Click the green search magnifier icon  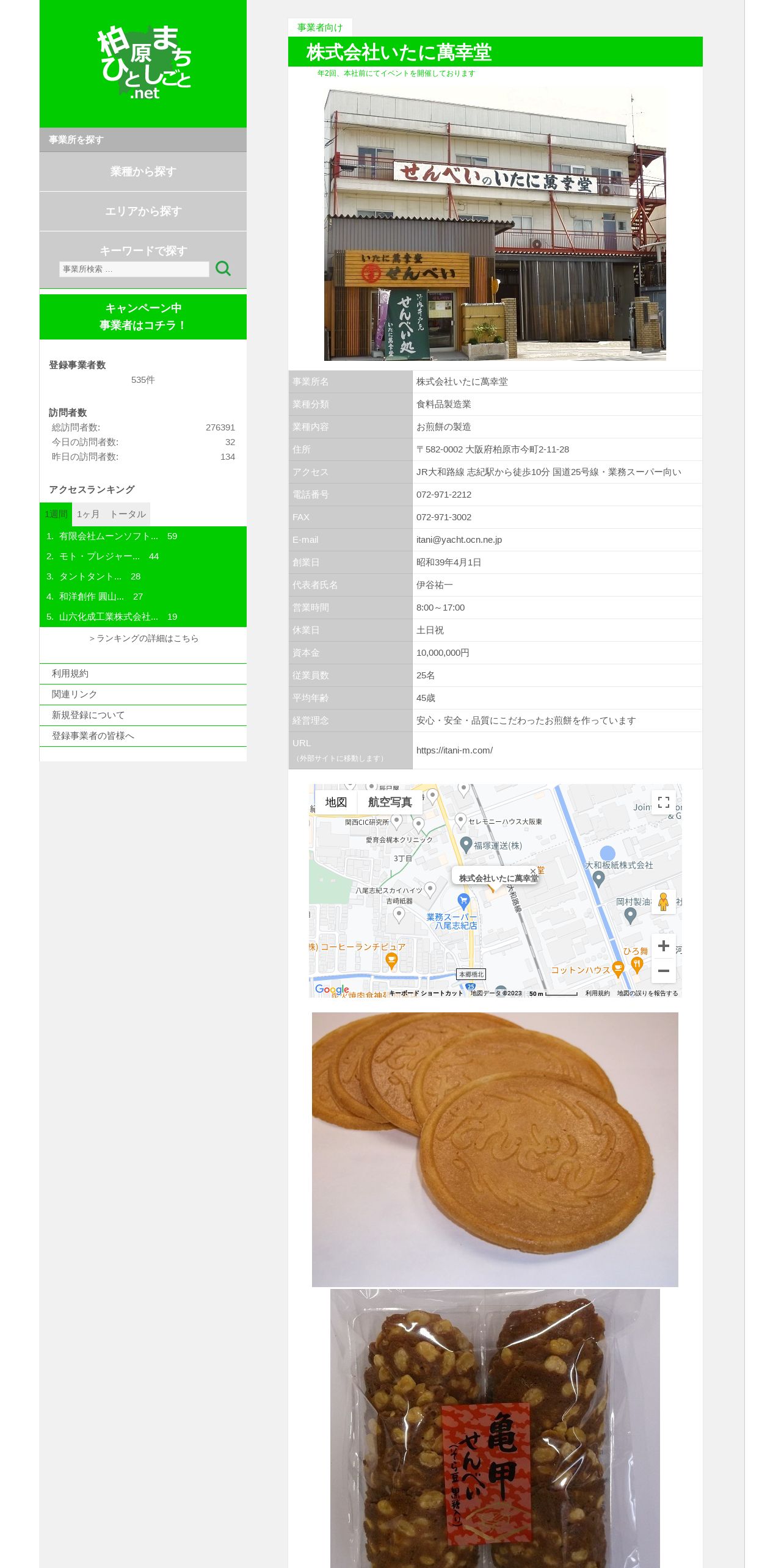[223, 269]
